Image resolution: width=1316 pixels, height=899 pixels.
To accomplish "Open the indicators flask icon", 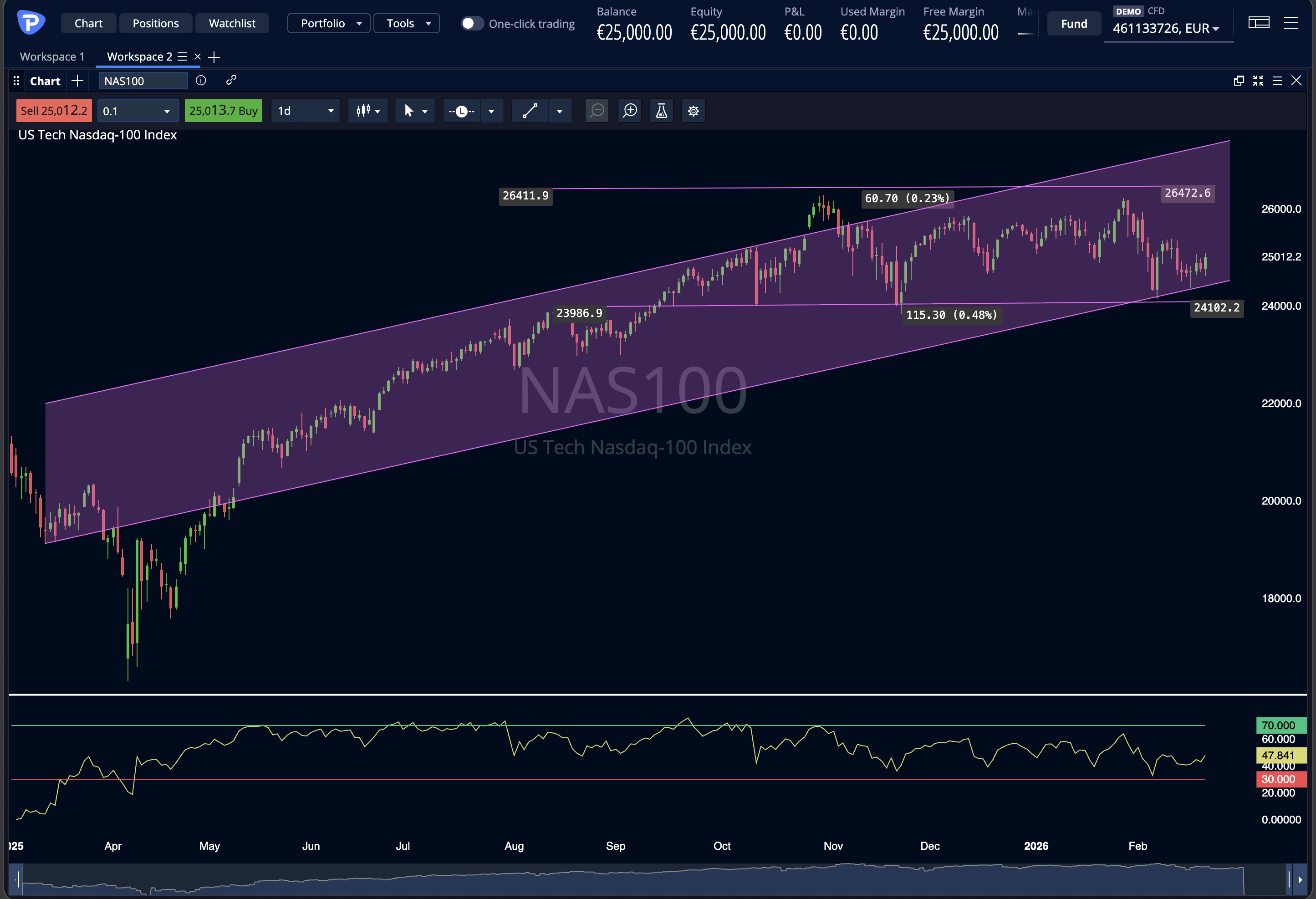I will tap(661, 111).
